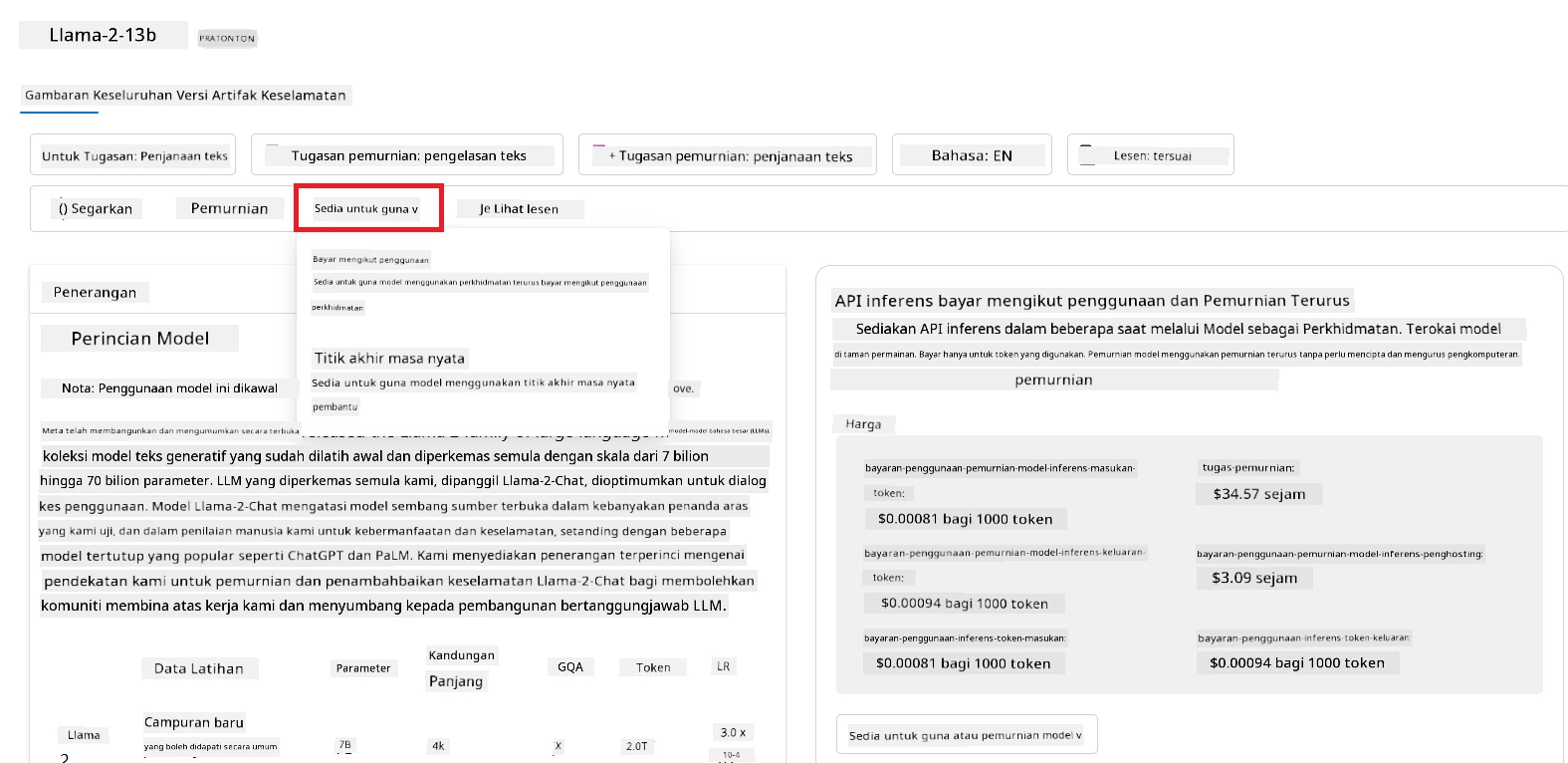The height and width of the screenshot is (763, 1568).
Task: Click the Lesen: tersuai tag
Action: tap(1151, 155)
